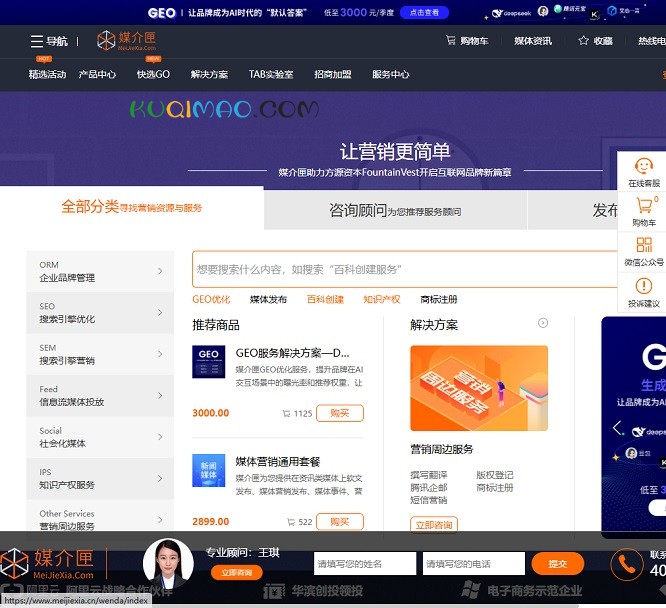Open the 投诉建议 exclamation icon
This screenshot has height=608, width=666.
click(643, 286)
